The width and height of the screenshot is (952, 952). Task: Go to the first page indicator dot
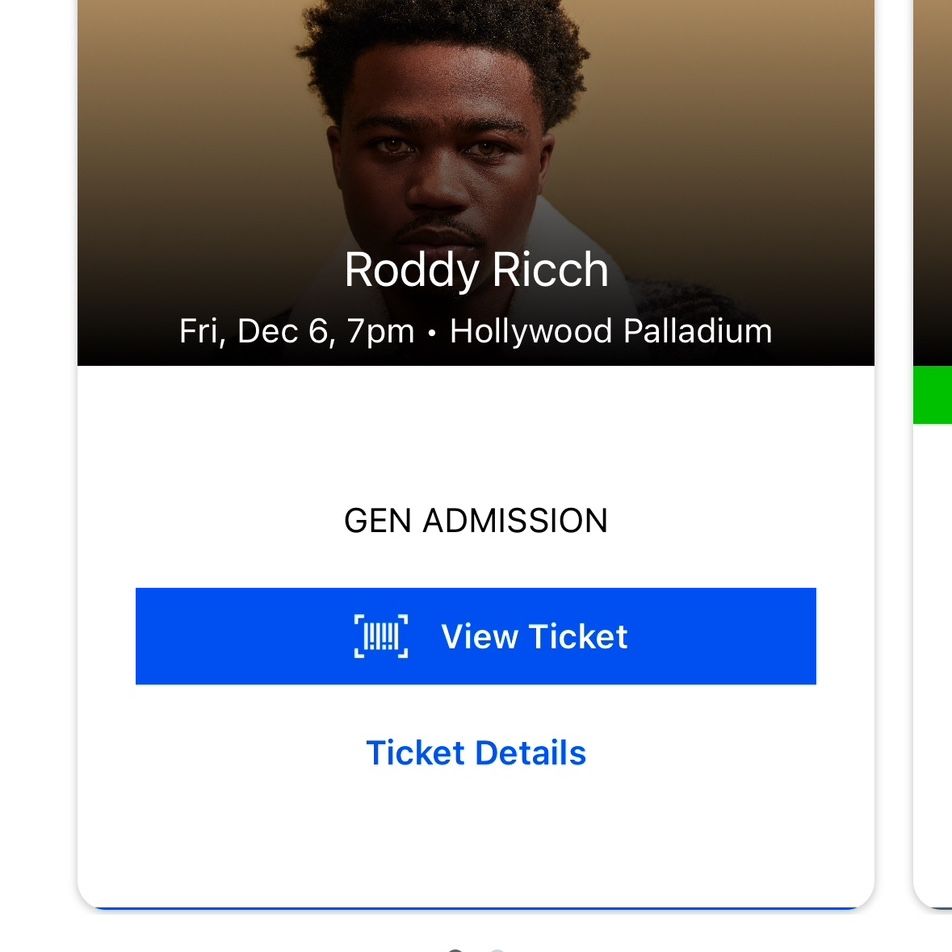coord(455,950)
